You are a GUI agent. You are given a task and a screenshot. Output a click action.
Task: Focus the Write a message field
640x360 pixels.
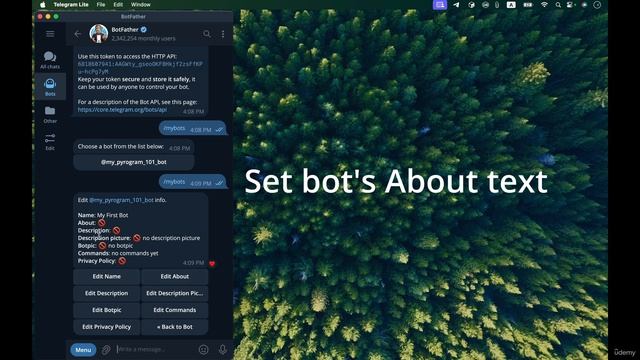[x=155, y=349]
